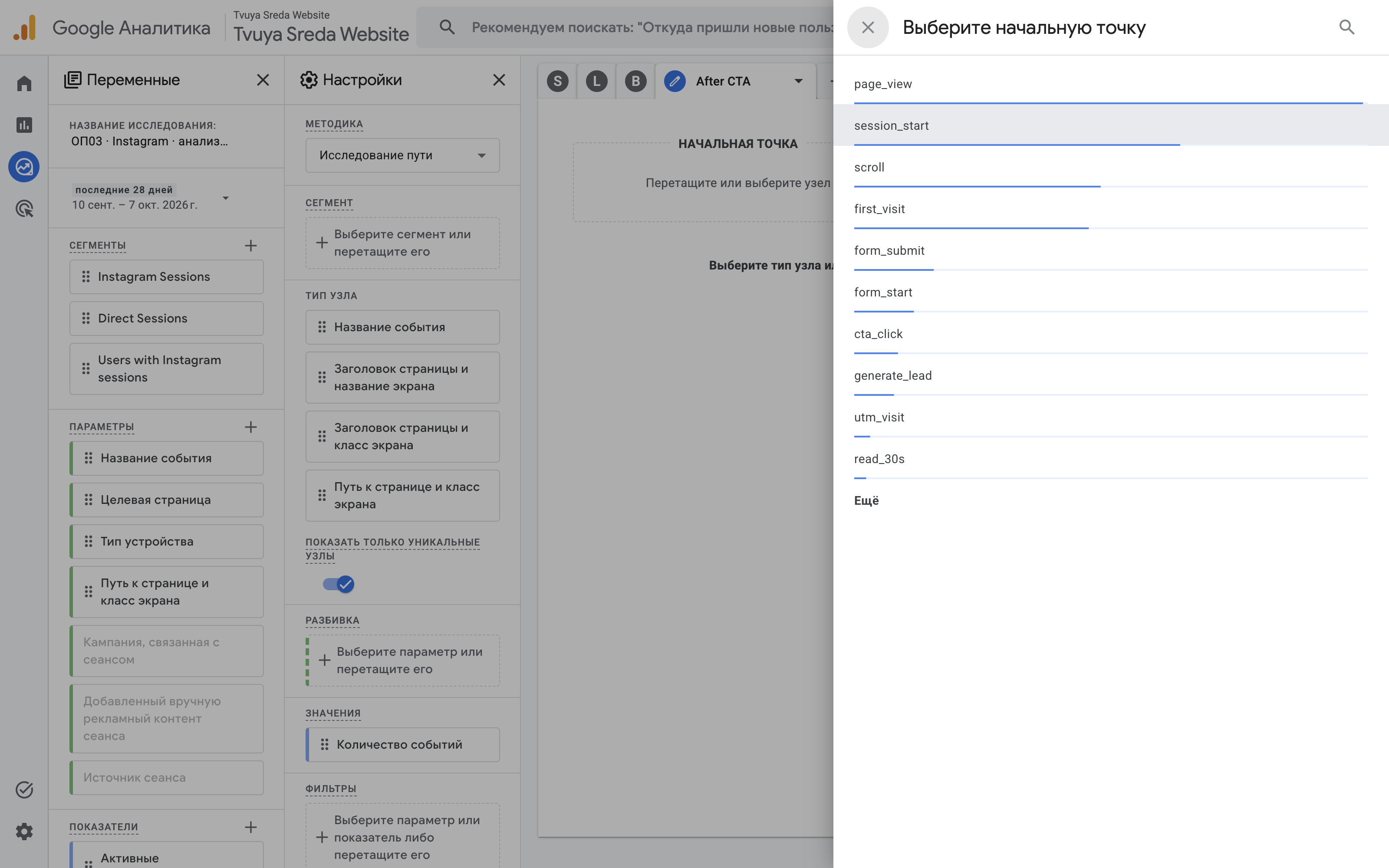The width and height of the screenshot is (1389, 868).
Task: Click segment drop zone in Настройки
Action: point(402,243)
